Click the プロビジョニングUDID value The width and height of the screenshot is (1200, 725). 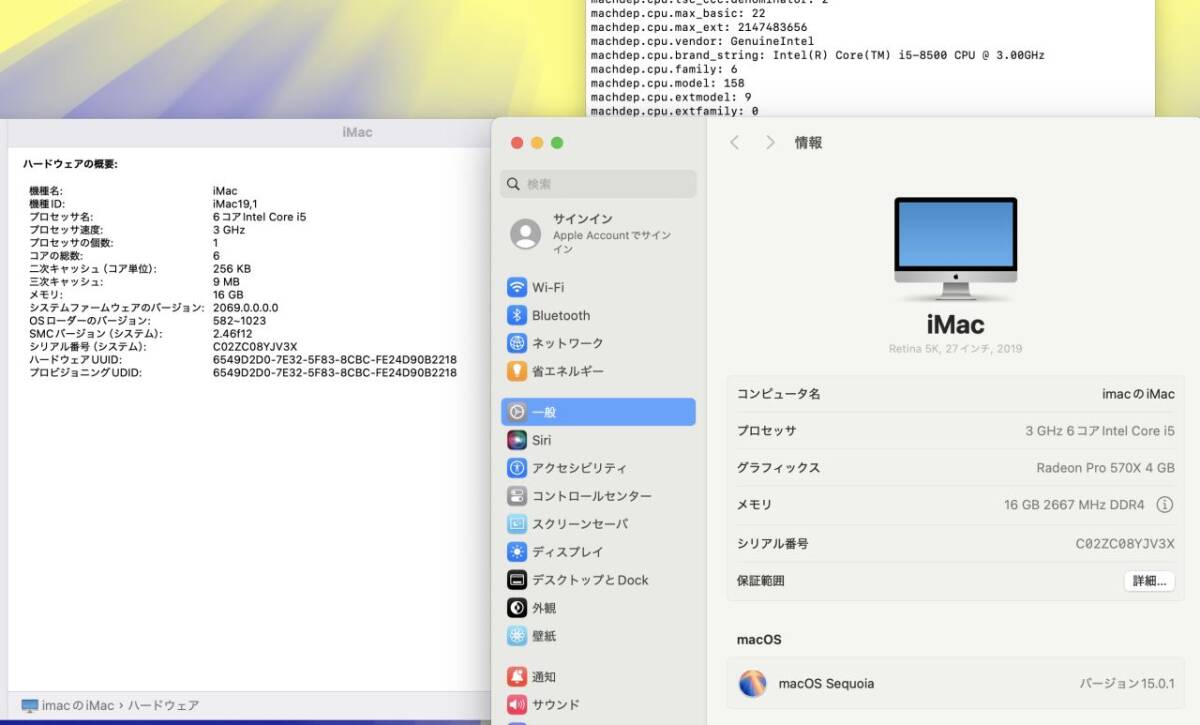pyautogui.click(x=335, y=373)
